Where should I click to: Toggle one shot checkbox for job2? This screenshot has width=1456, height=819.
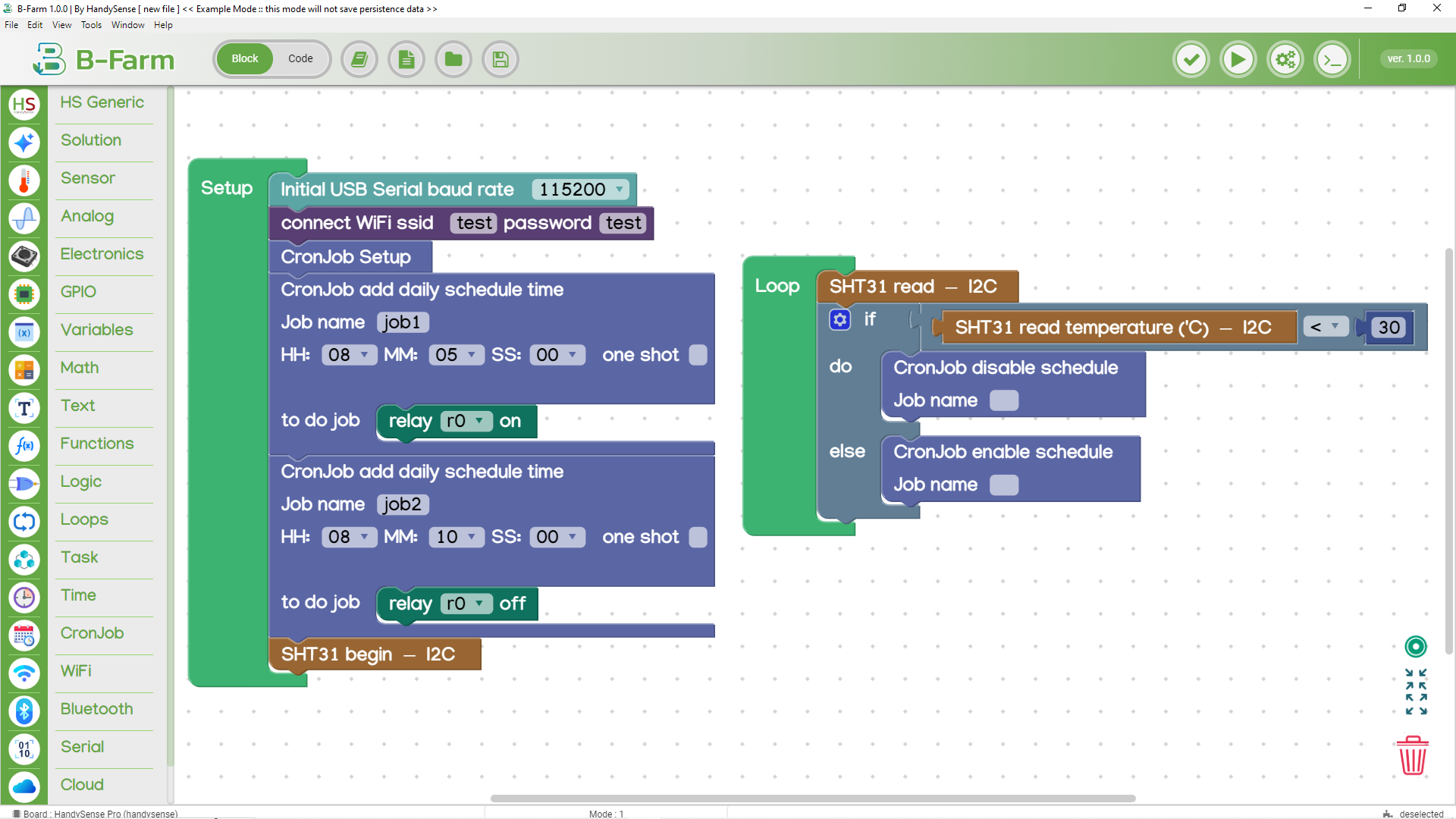point(698,537)
